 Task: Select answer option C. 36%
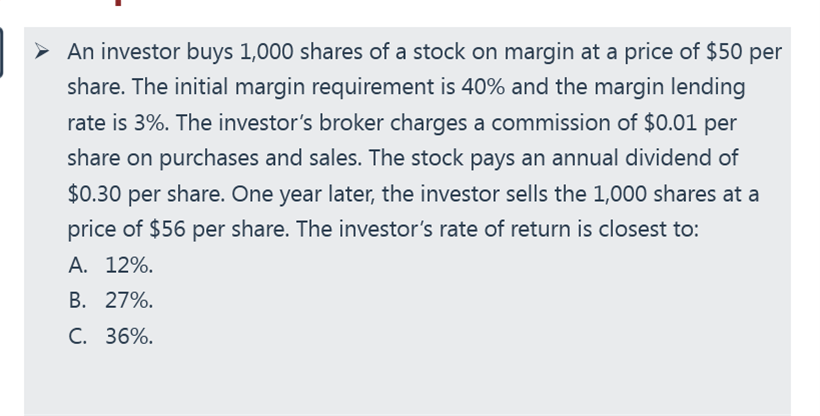111,336
